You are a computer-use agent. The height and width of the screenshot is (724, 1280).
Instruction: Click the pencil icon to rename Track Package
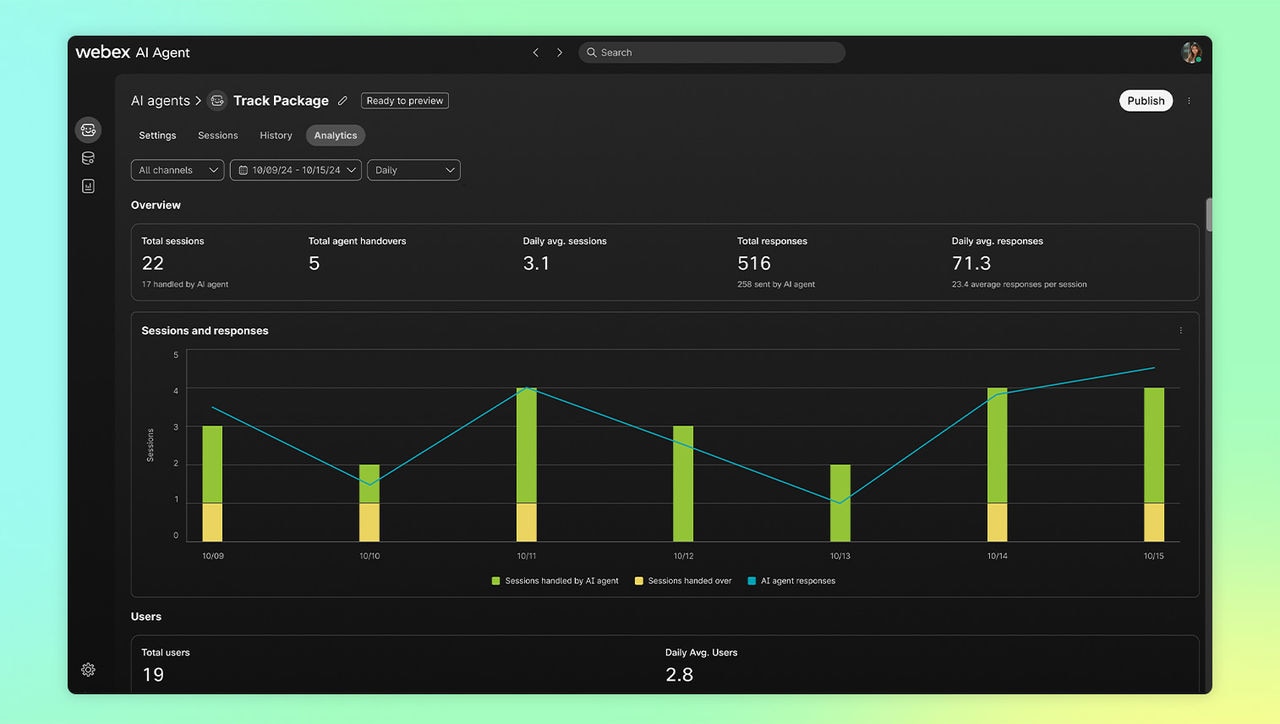[343, 101]
